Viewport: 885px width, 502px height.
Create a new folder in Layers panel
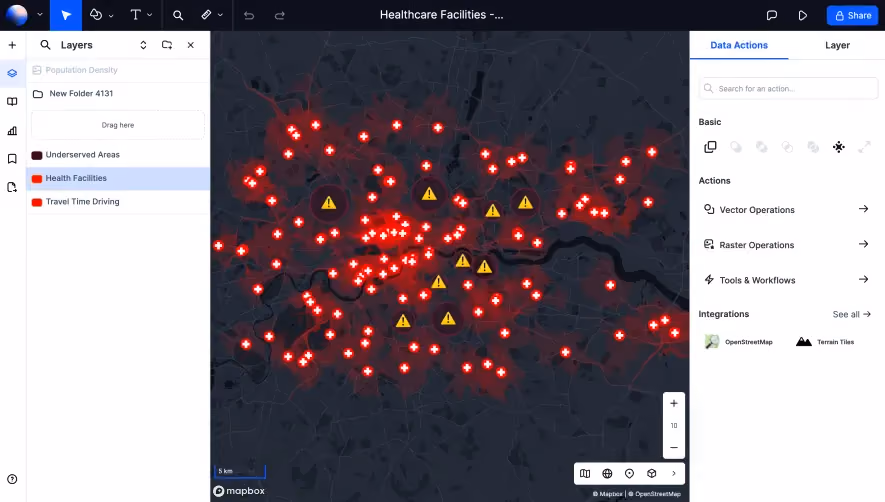[x=167, y=45]
